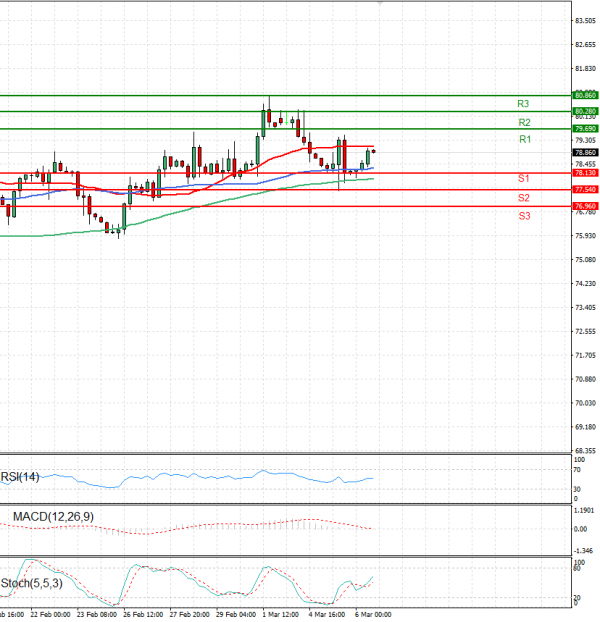Click the 78.455 price axis value
Image resolution: width=600 pixels, height=622 pixels.
coord(585,164)
